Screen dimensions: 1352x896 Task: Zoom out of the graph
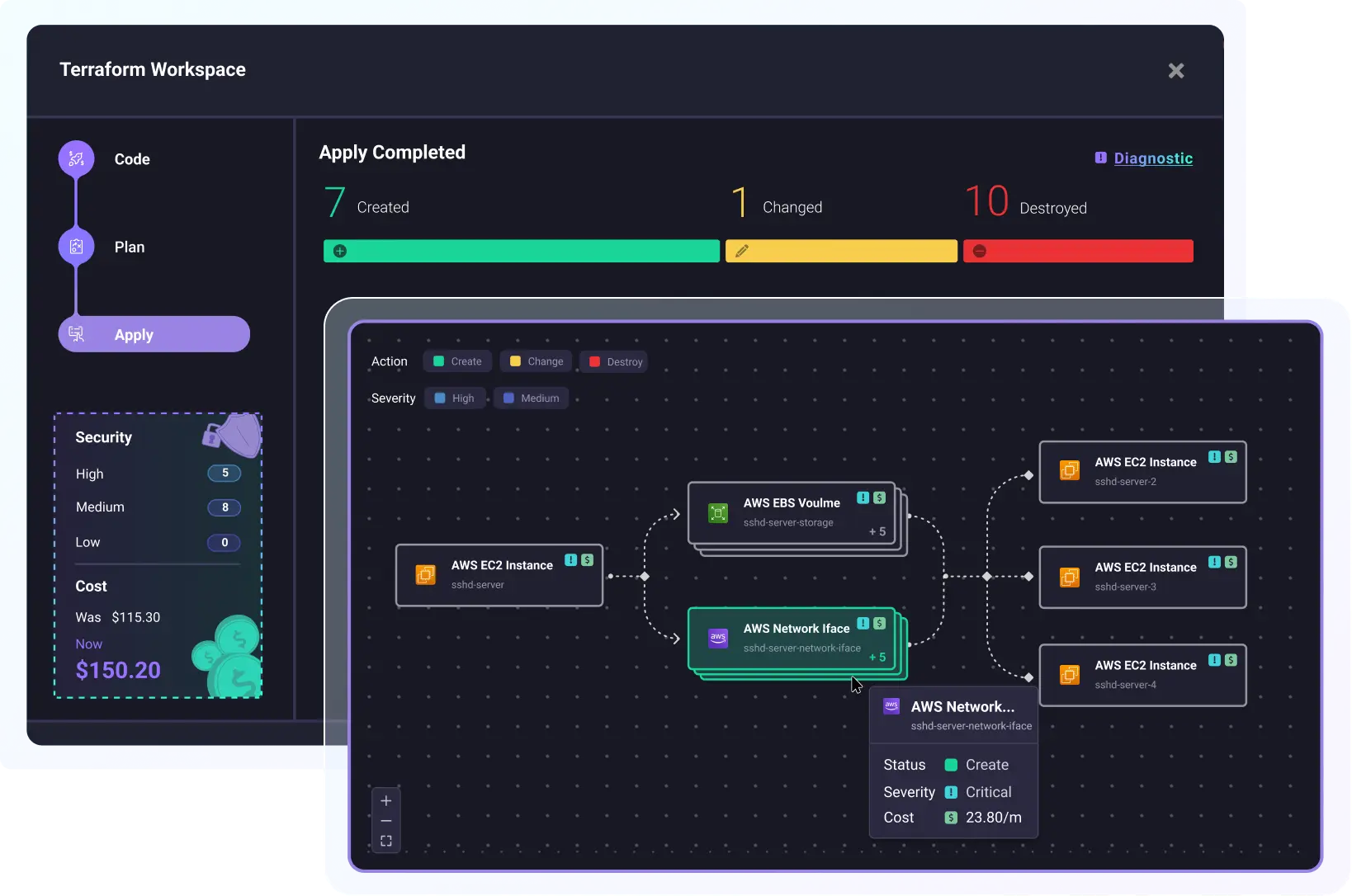point(385,821)
